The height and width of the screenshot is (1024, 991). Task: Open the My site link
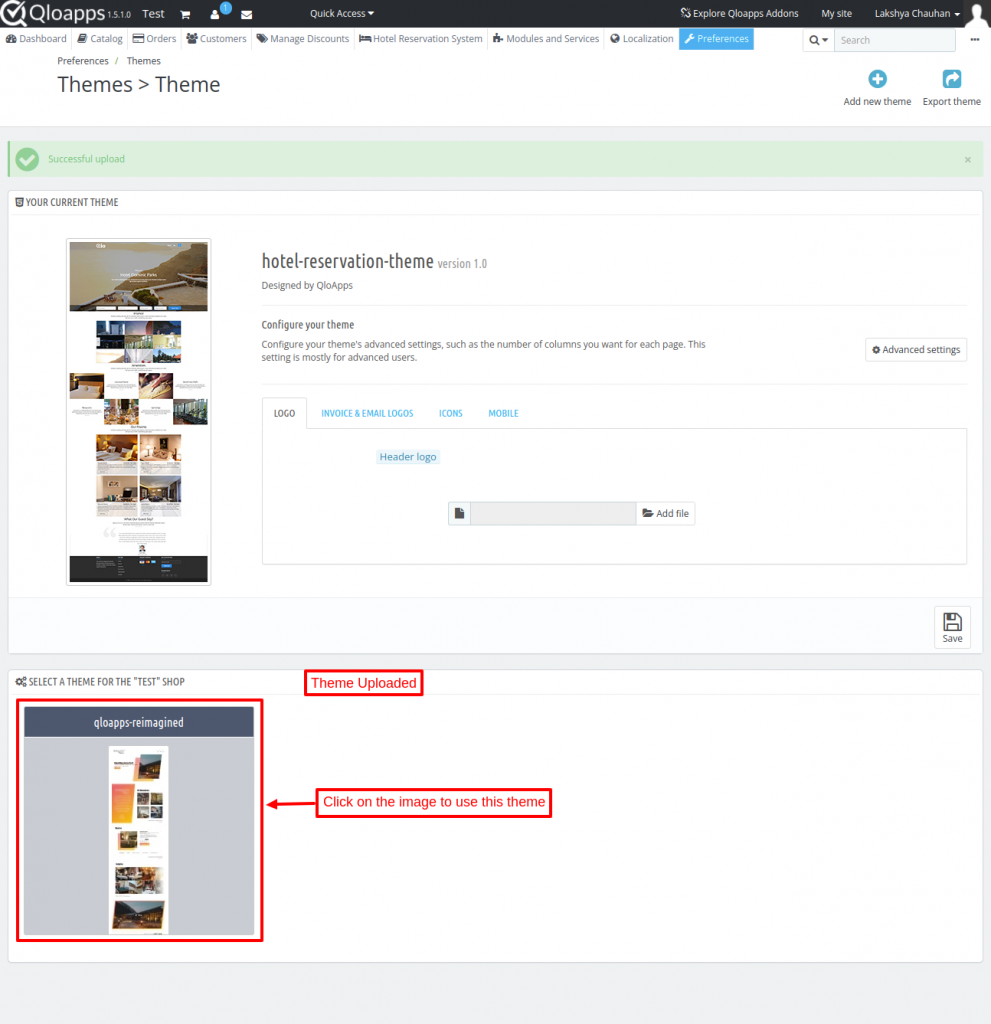click(836, 13)
